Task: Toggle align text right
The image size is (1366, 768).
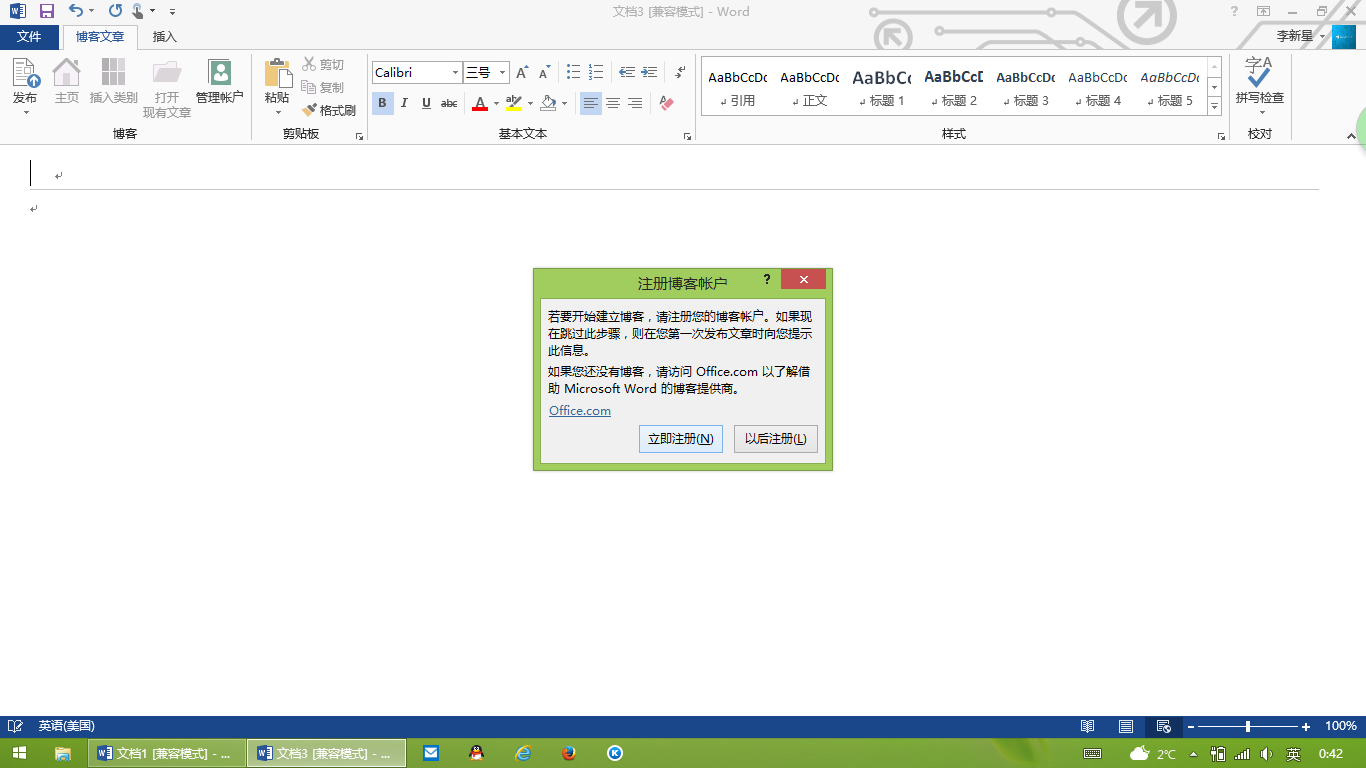Action: [635, 103]
